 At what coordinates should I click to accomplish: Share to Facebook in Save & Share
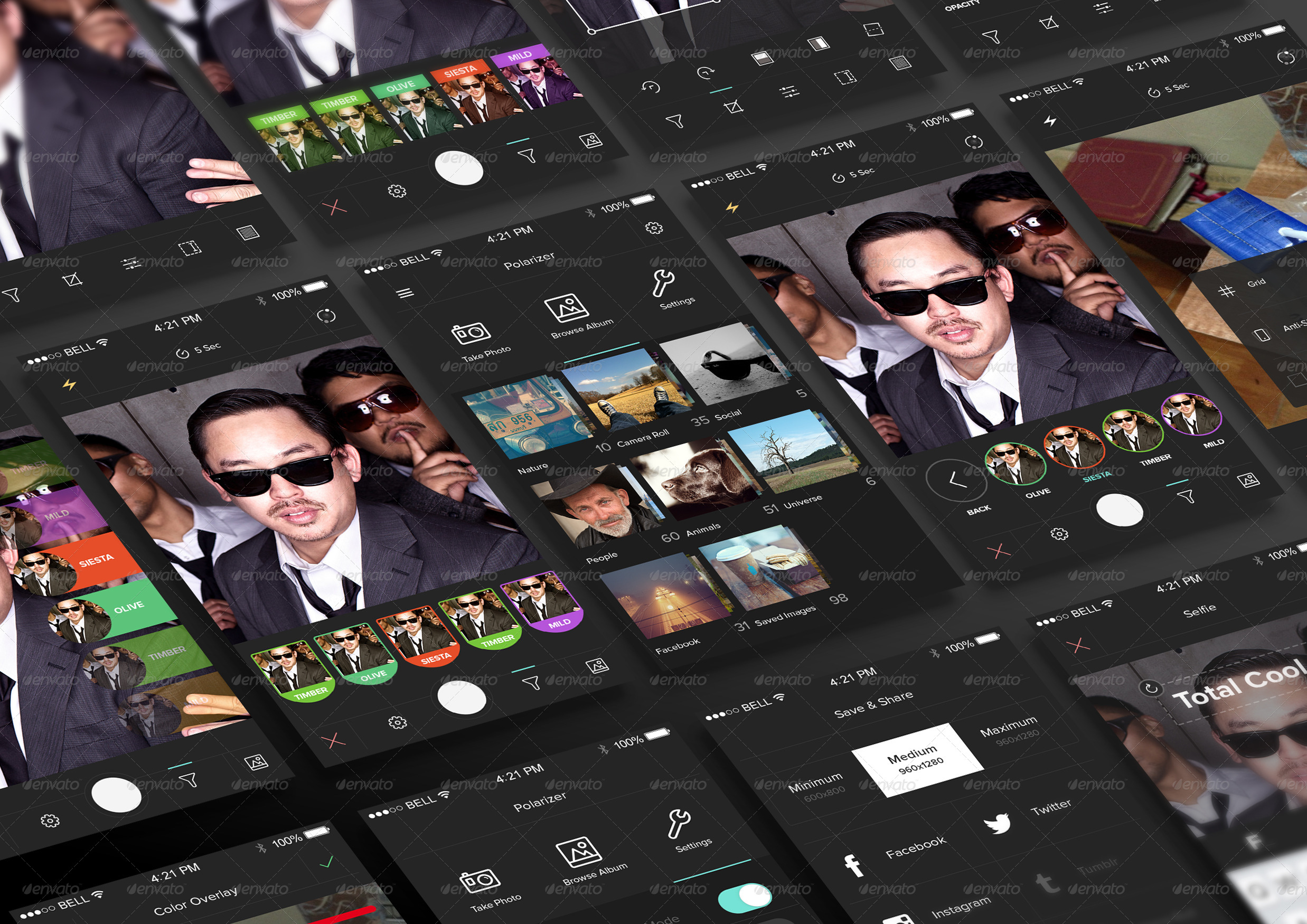click(x=895, y=856)
